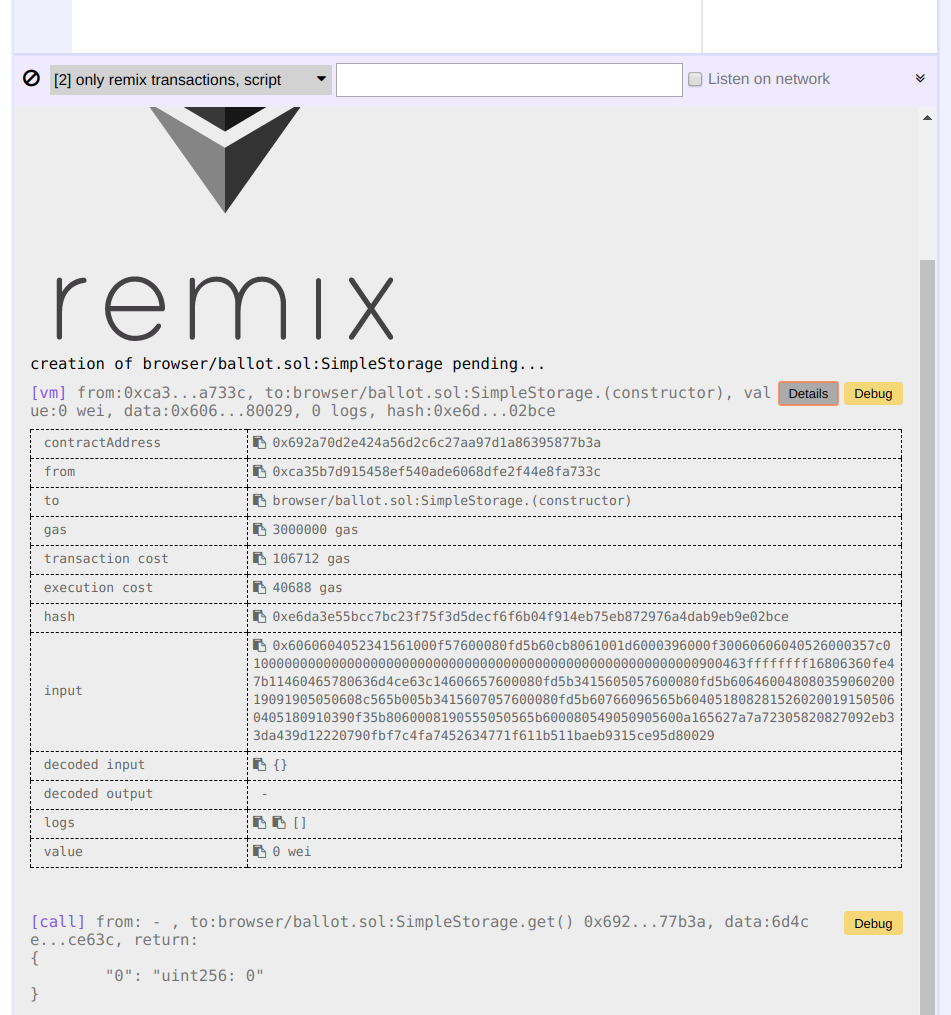The image size is (951, 1015).
Task: Click the Details button of the vm transaction
Action: (x=808, y=394)
